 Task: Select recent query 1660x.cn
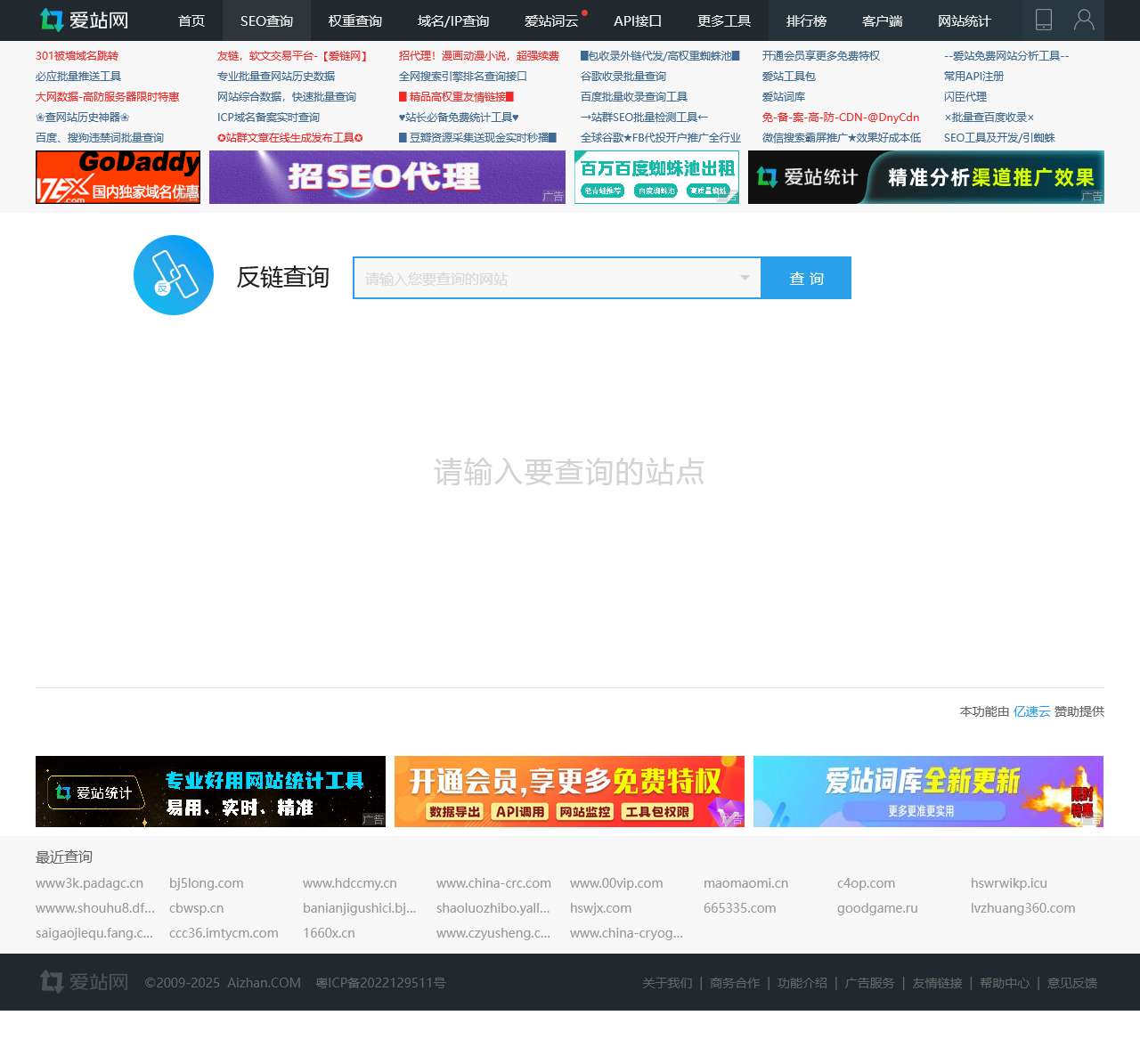tap(329, 933)
